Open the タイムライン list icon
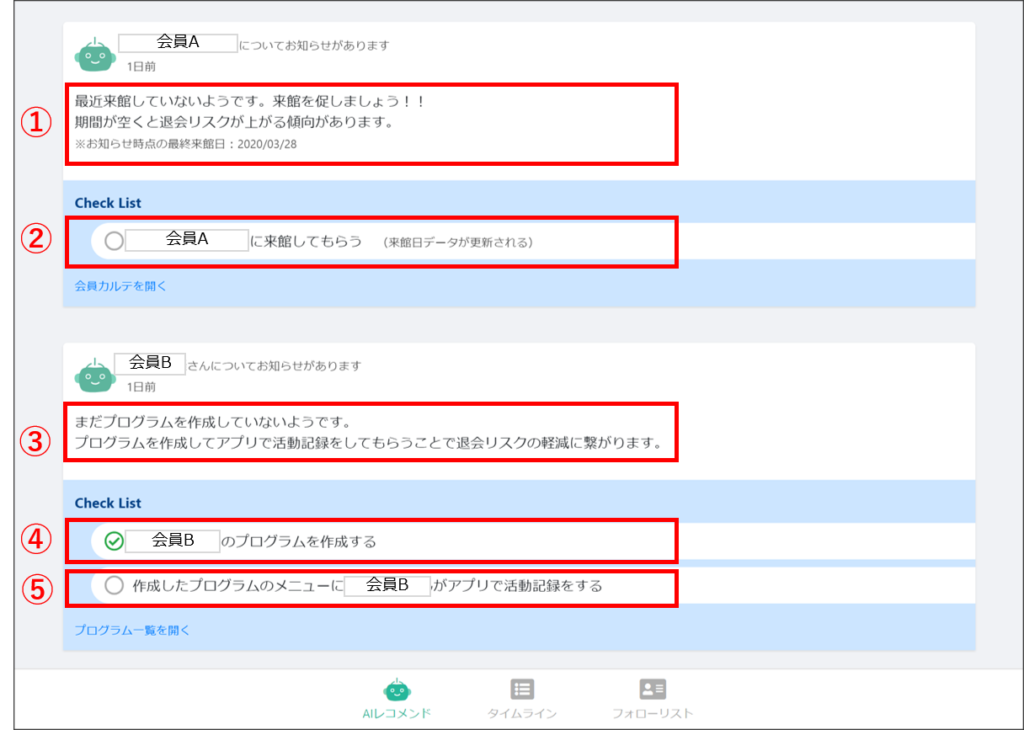Screen dimensions: 1024x730 (x=522, y=689)
